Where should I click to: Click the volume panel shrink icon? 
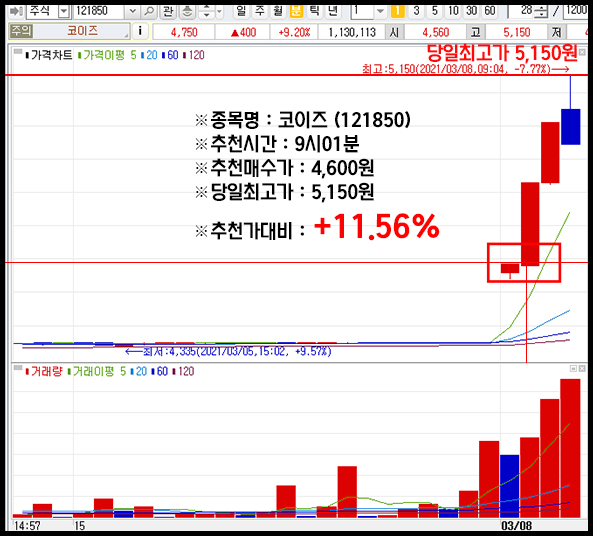point(573,368)
